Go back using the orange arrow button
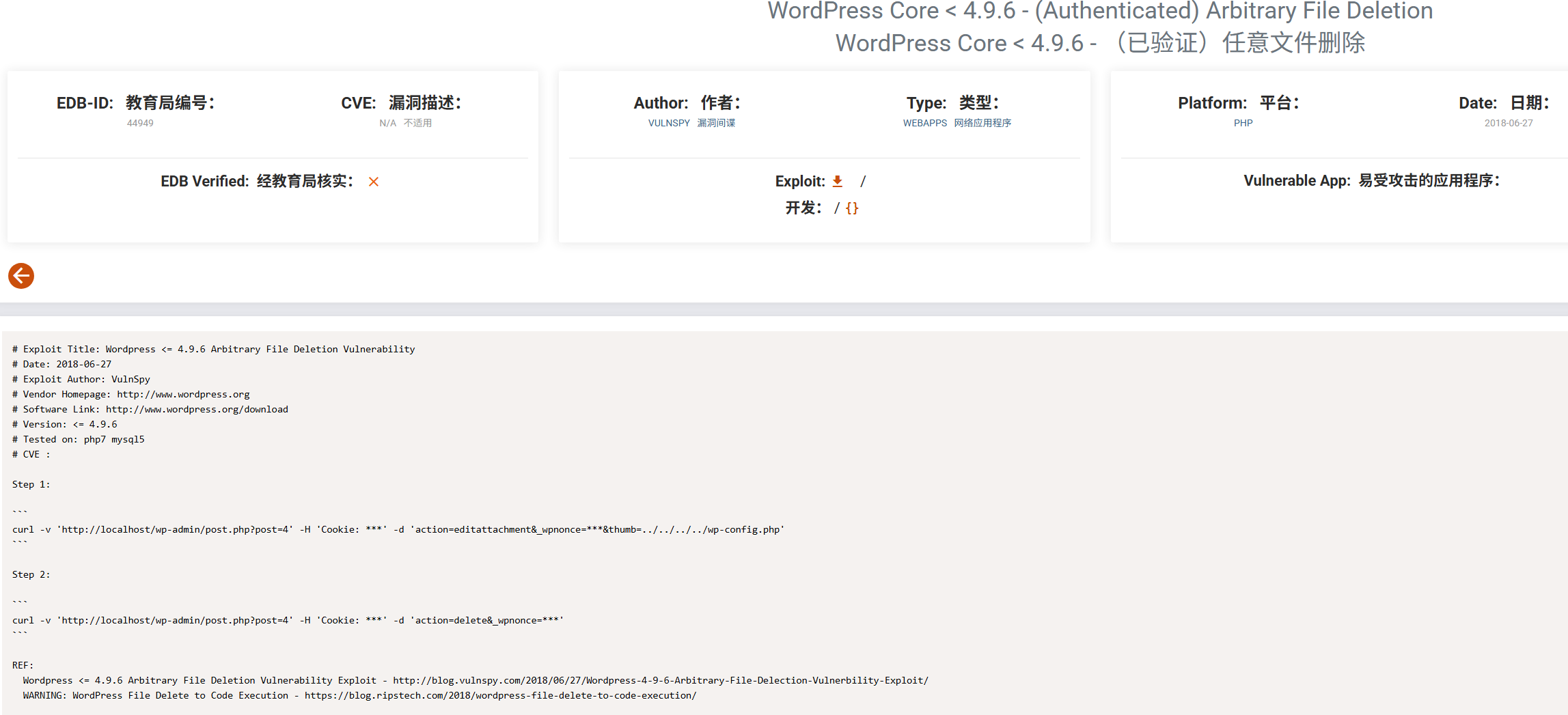The image size is (1568, 715). tap(21, 276)
